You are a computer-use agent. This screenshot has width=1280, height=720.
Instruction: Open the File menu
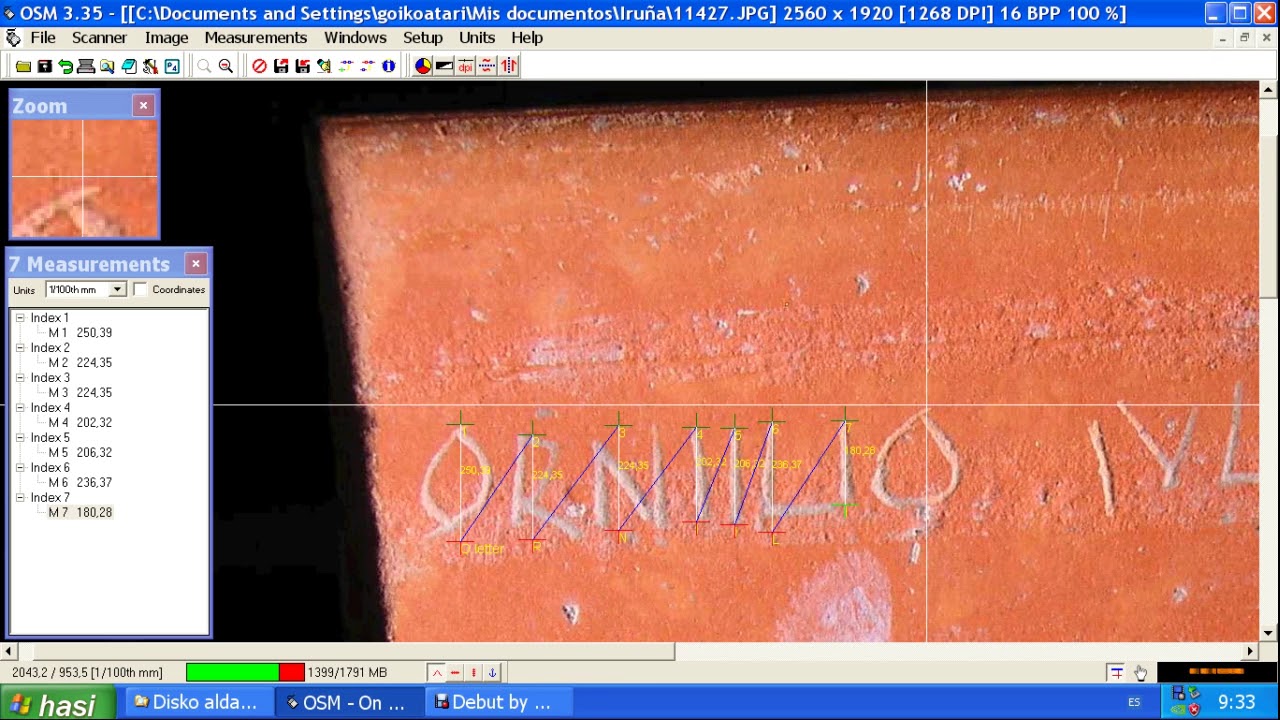click(x=43, y=38)
